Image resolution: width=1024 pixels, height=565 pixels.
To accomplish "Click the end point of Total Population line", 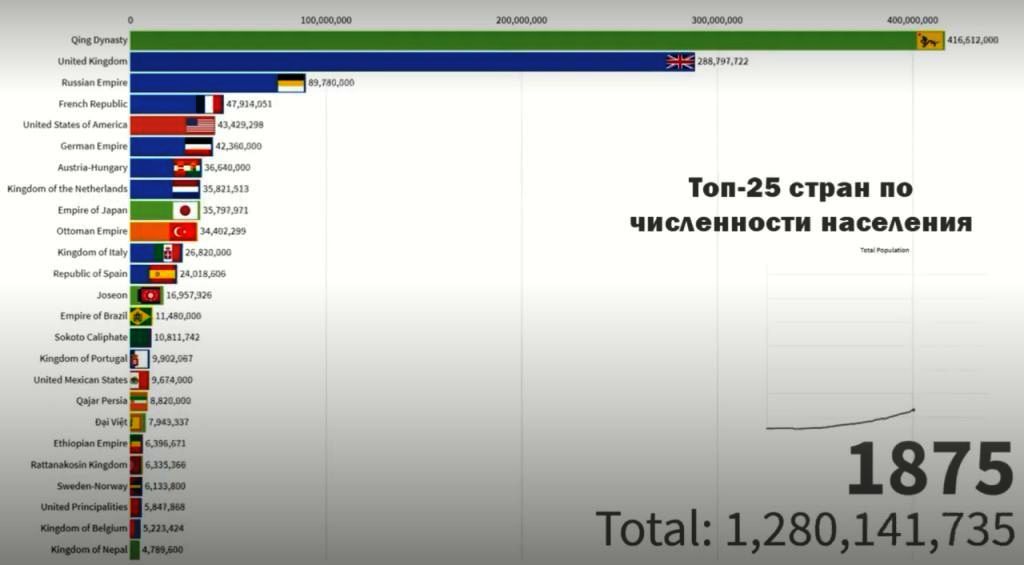I will (x=913, y=410).
